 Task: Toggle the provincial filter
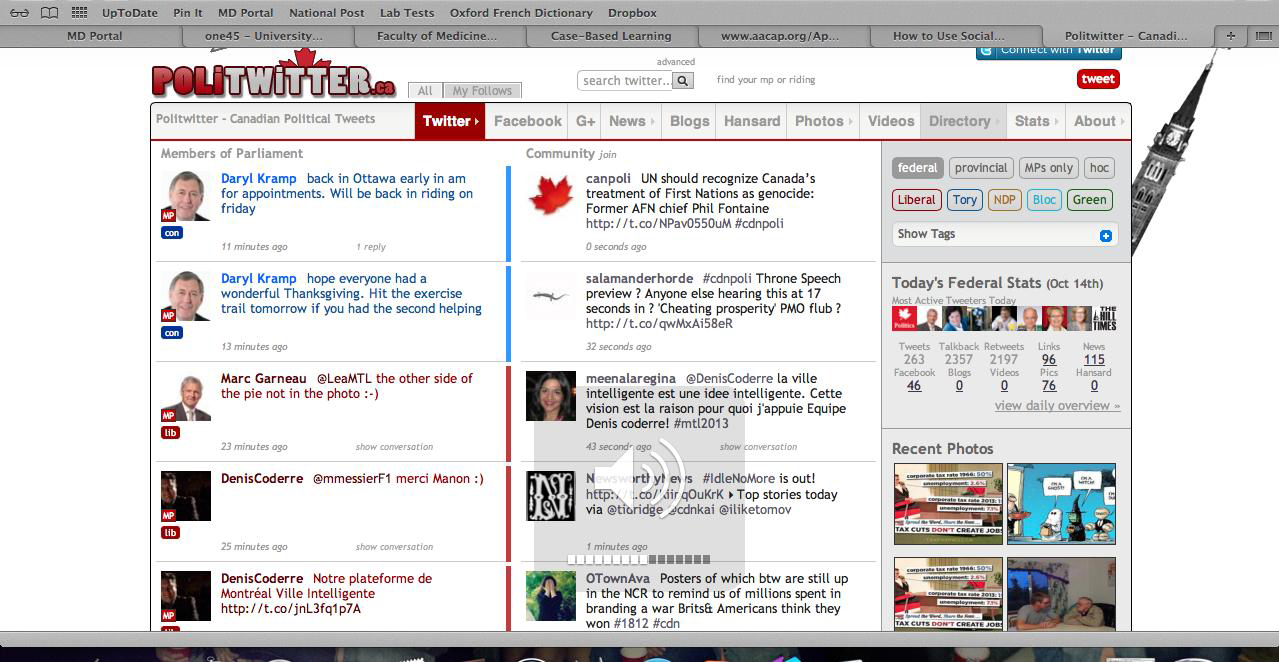pyautogui.click(x=980, y=168)
